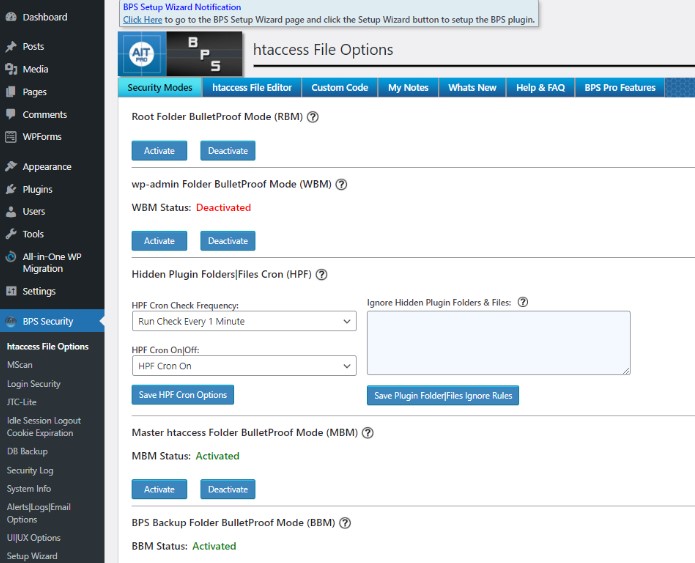
Task: Click the Appearance paintbrush icon
Action: point(11,167)
